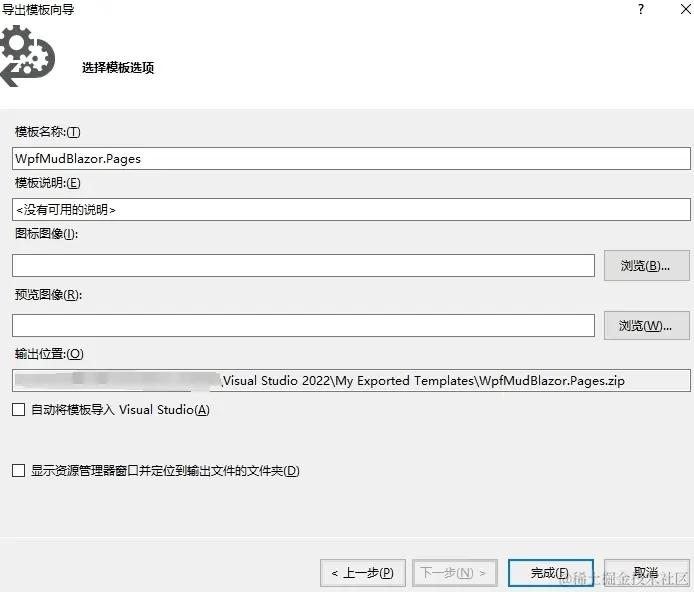The height and width of the screenshot is (592, 694).
Task: Click the 导出模板向导 title text
Action: click(x=38, y=9)
